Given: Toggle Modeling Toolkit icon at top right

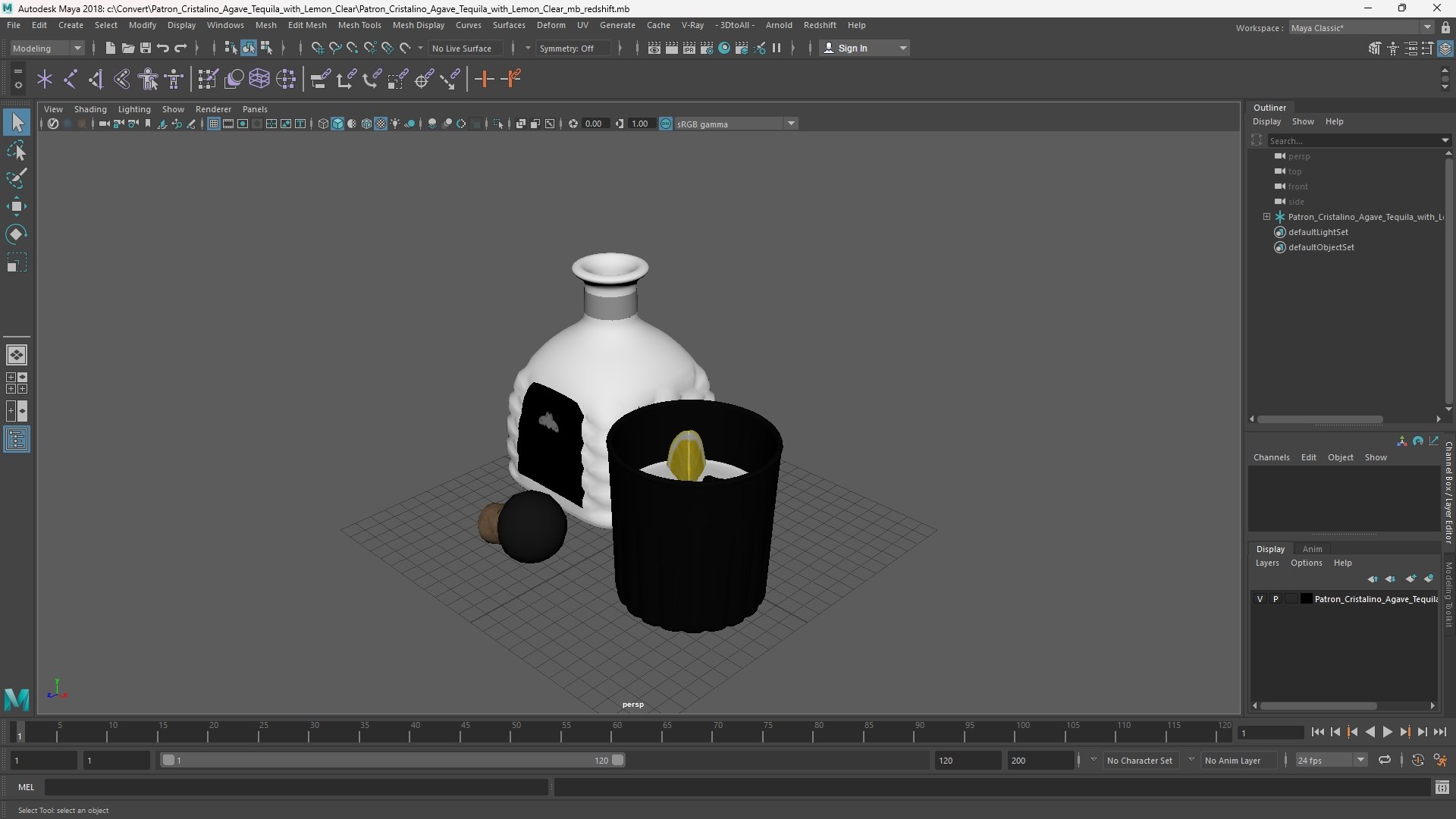Looking at the screenshot, I should click(1375, 49).
